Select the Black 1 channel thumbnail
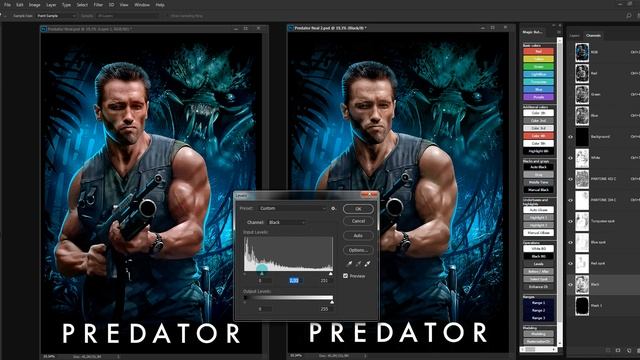 [x=582, y=306]
